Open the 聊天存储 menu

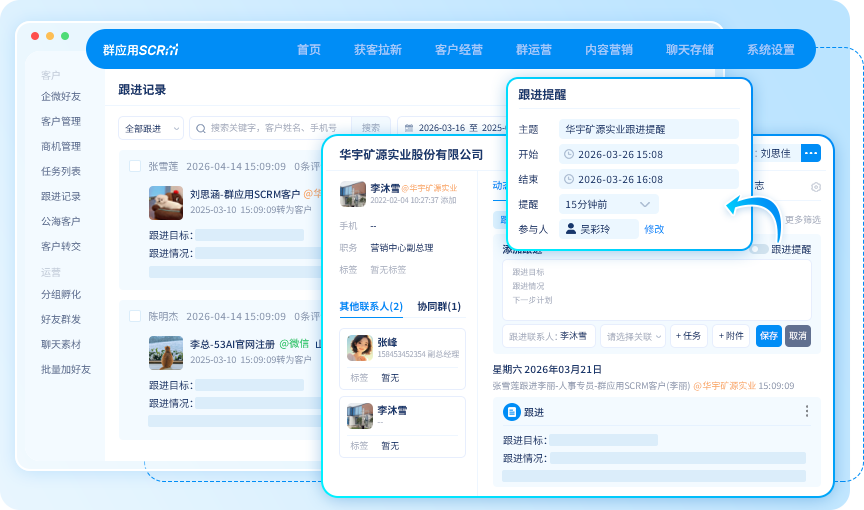tap(689, 50)
